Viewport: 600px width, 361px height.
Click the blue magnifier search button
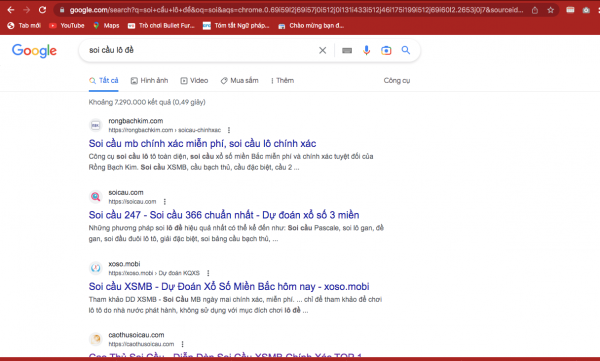tap(406, 50)
